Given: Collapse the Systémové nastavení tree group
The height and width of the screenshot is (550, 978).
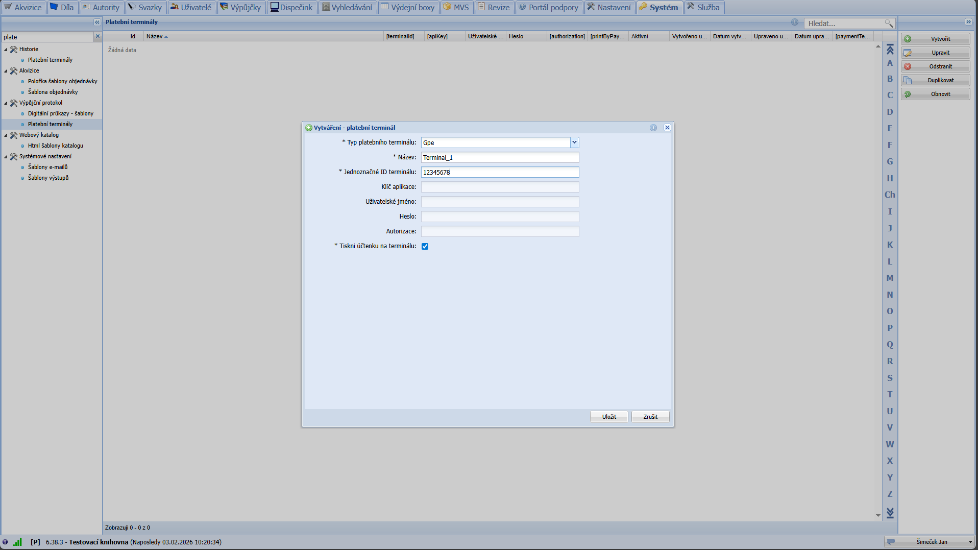Looking at the screenshot, I should (4, 156).
